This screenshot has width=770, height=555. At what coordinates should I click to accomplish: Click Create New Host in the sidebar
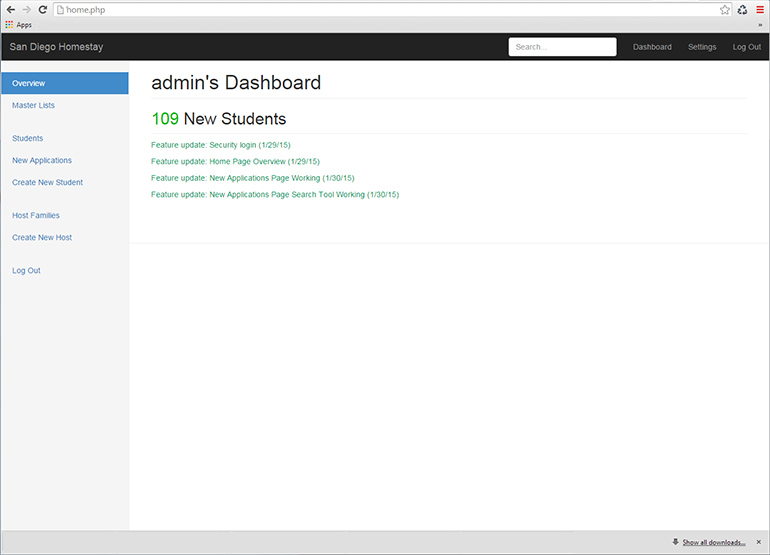(42, 237)
